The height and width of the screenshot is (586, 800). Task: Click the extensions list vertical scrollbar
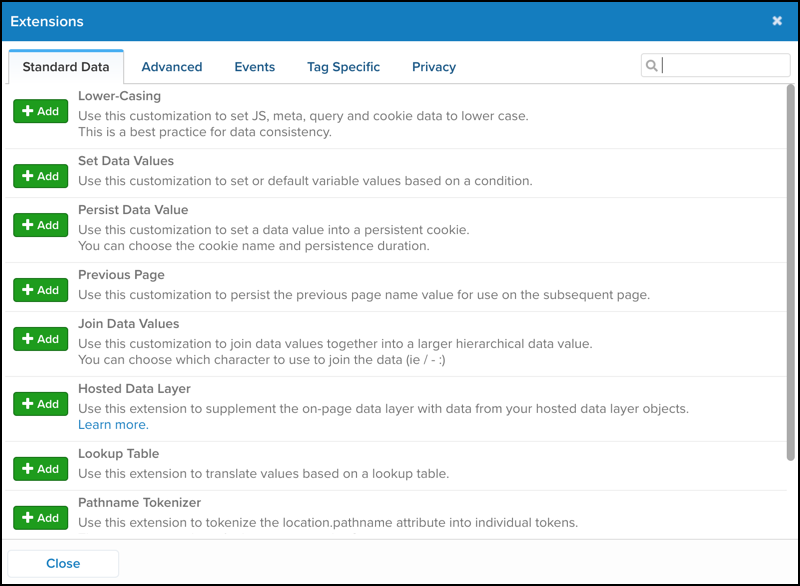click(791, 270)
